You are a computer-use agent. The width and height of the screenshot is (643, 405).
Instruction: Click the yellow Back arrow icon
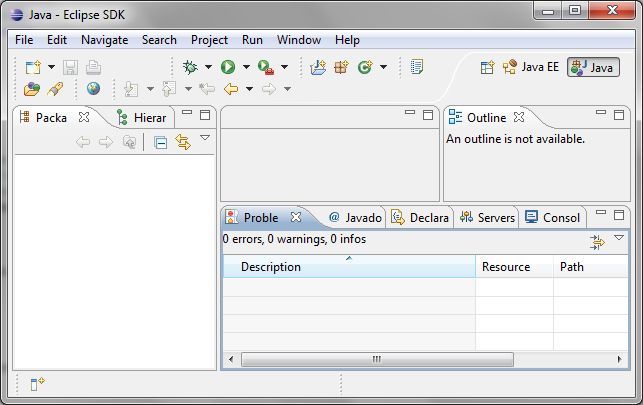(231, 89)
